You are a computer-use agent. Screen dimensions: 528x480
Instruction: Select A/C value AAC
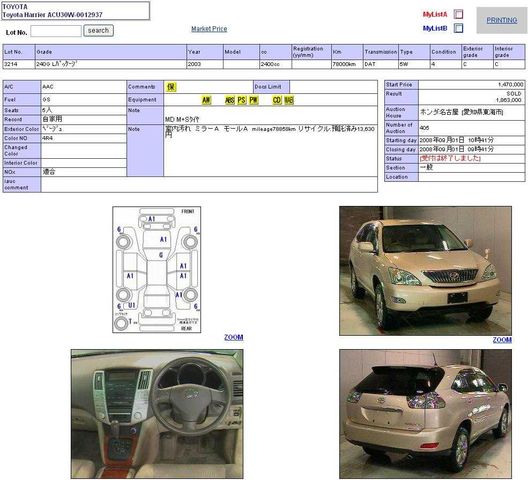(x=48, y=87)
